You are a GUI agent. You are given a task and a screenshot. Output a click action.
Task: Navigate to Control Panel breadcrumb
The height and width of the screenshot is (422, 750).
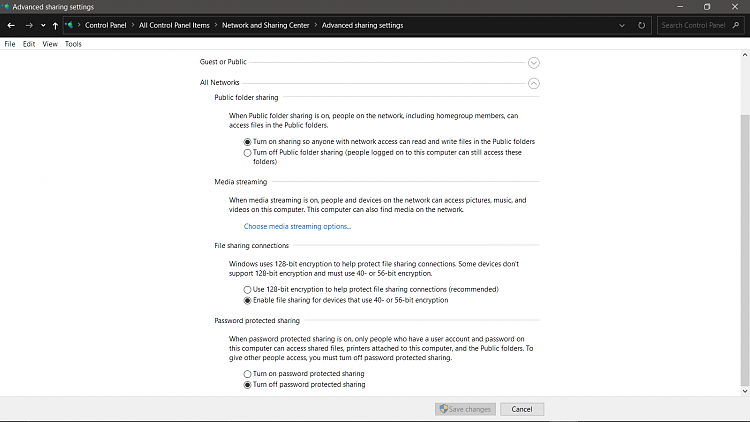[106, 25]
